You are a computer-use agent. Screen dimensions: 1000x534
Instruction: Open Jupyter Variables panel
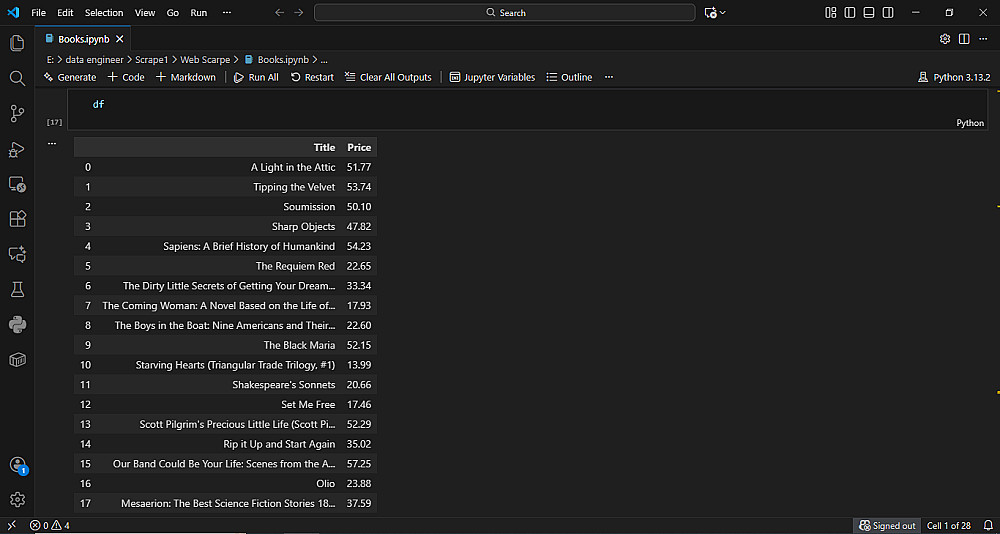click(x=492, y=77)
